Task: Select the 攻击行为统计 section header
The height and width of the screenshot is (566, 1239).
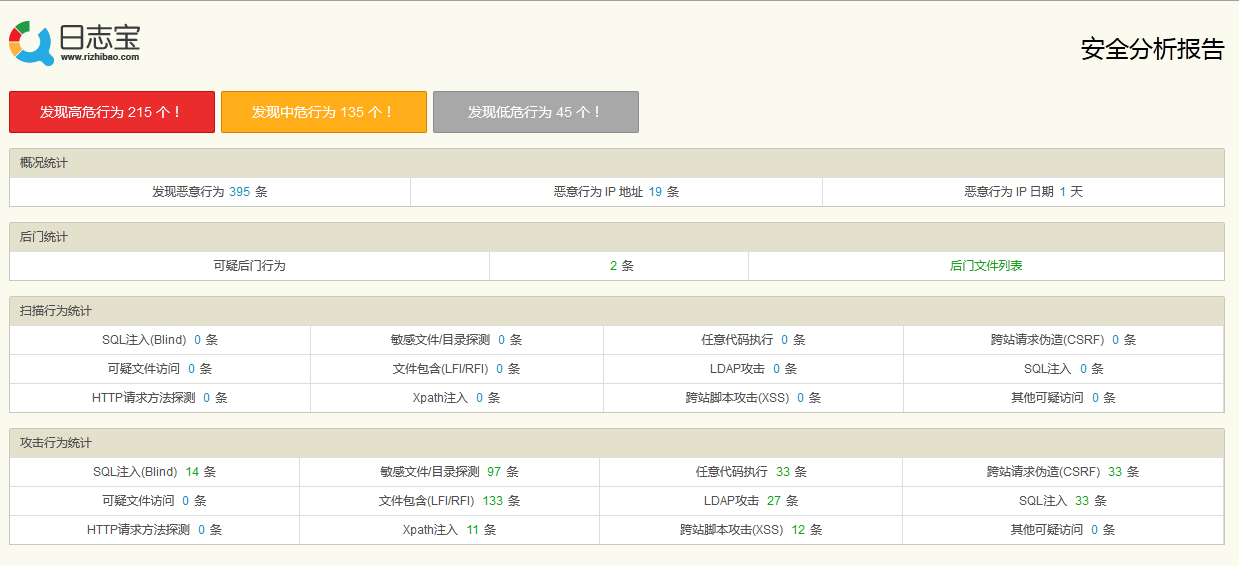Action: [56, 443]
